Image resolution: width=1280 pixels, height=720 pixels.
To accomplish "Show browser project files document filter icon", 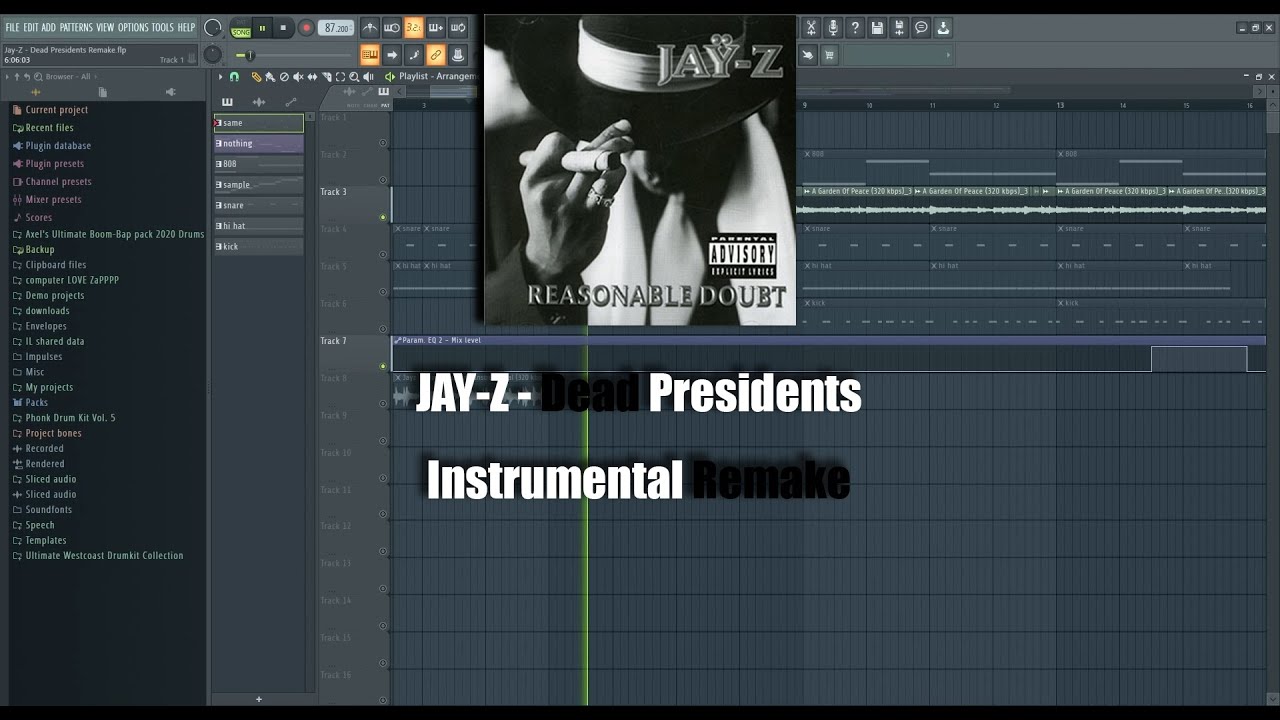I will pyautogui.click(x=103, y=92).
